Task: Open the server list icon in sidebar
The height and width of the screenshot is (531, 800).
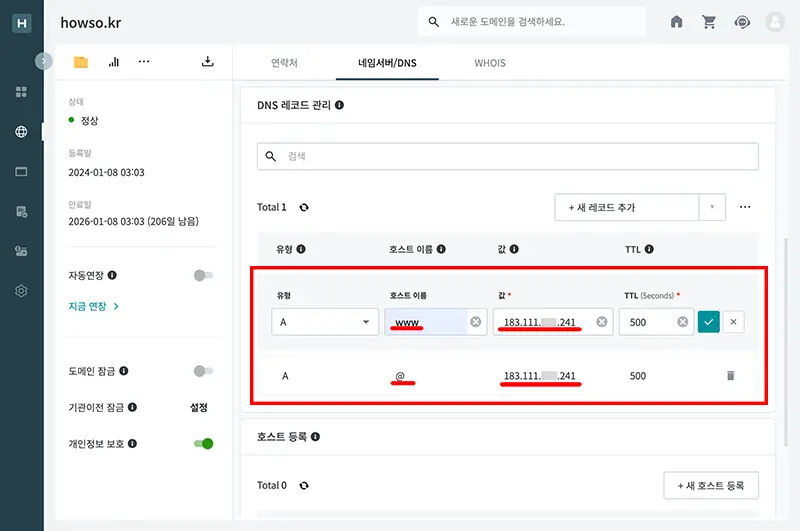Action: point(21,251)
